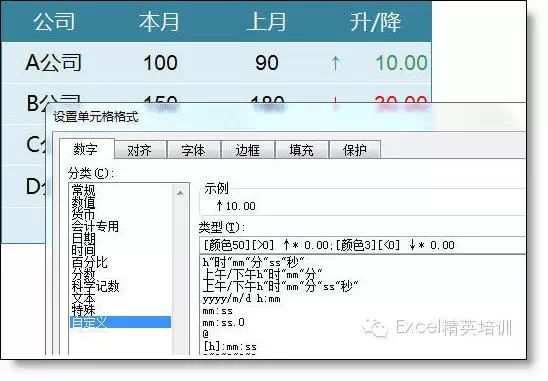Select the cell containing 100
The image size is (548, 381).
160,63
